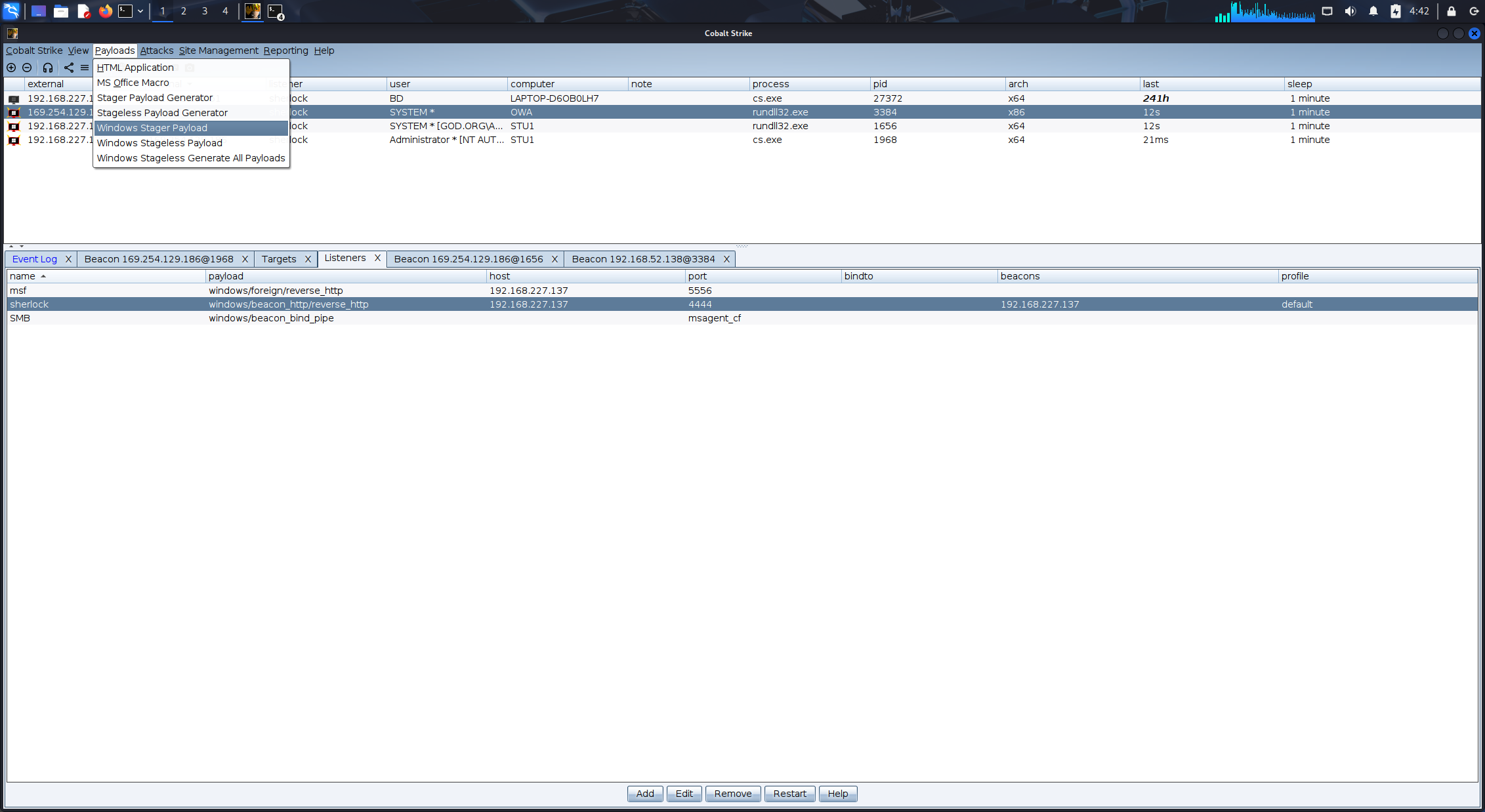Open Firefox from the taskbar
This screenshot has height=812, width=1485.
click(x=105, y=11)
